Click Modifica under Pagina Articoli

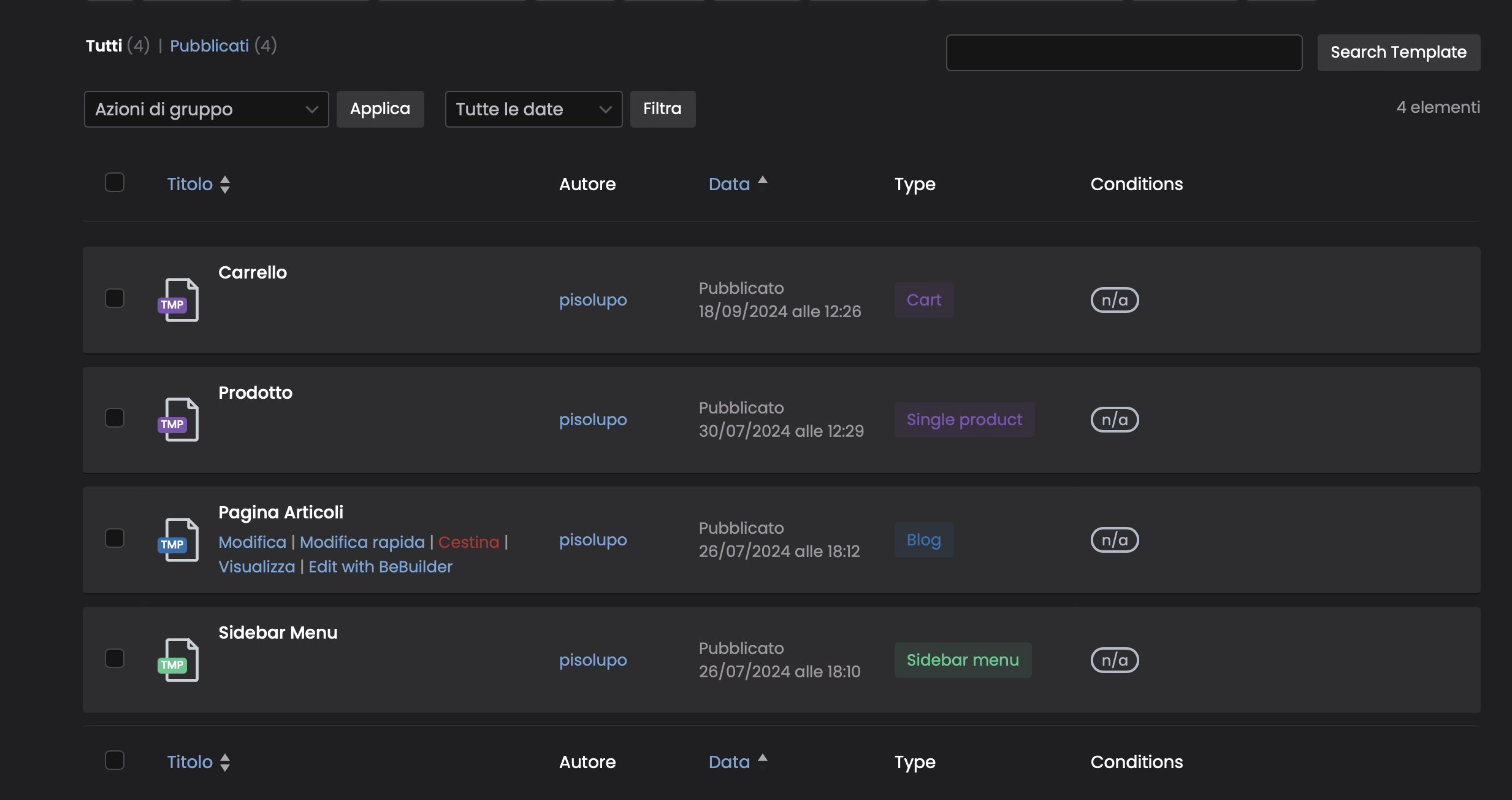(253, 542)
